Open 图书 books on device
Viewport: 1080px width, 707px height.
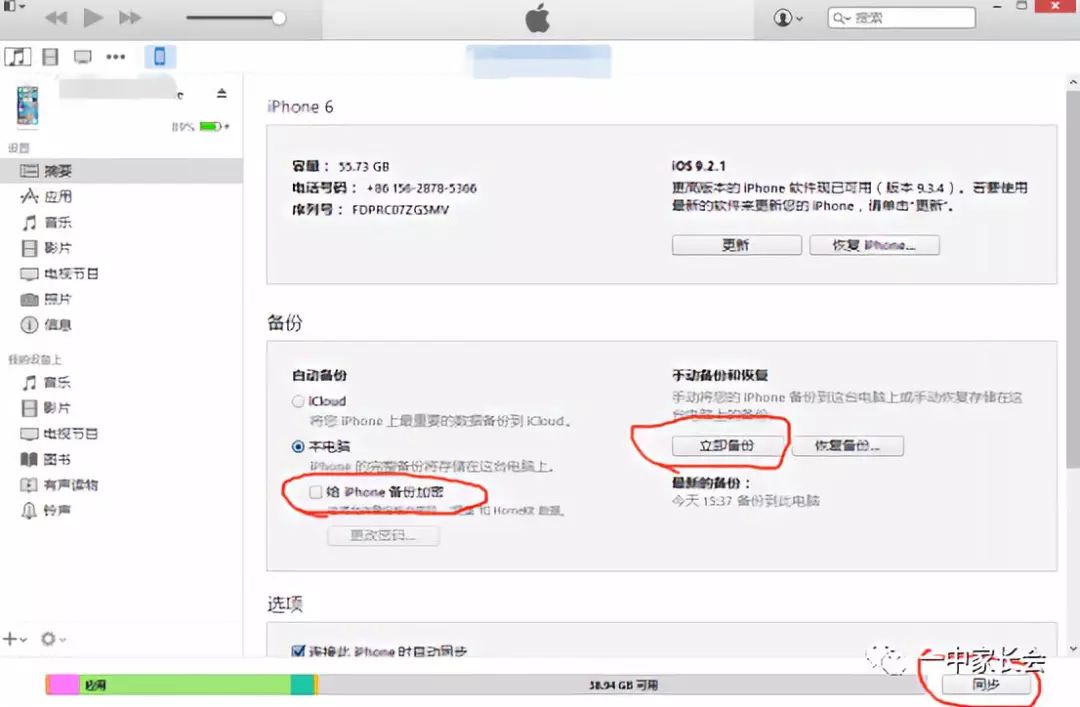click(x=47, y=460)
